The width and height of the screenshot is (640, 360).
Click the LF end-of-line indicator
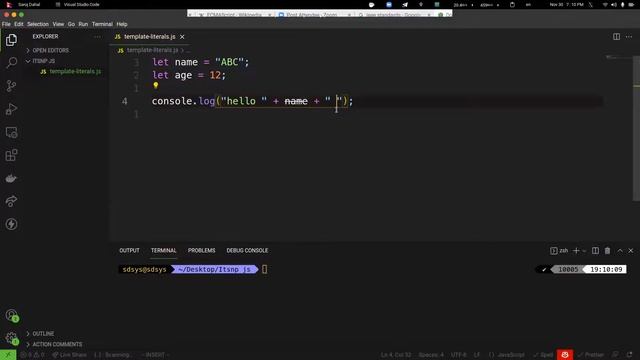coord(476,355)
